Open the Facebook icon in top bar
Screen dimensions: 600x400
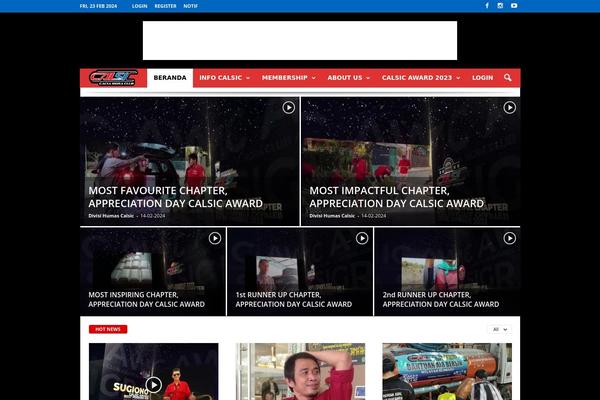487,6
